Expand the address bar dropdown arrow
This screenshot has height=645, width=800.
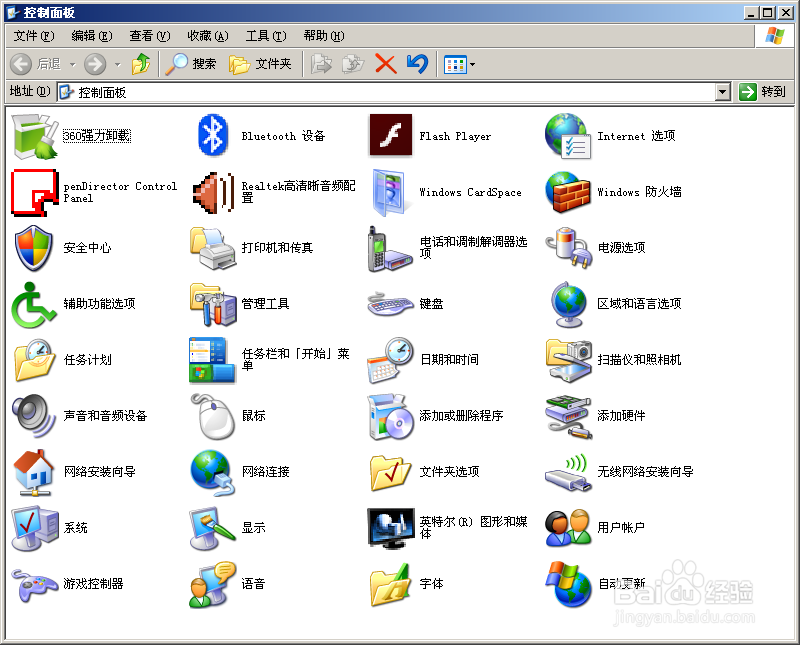pyautogui.click(x=722, y=92)
